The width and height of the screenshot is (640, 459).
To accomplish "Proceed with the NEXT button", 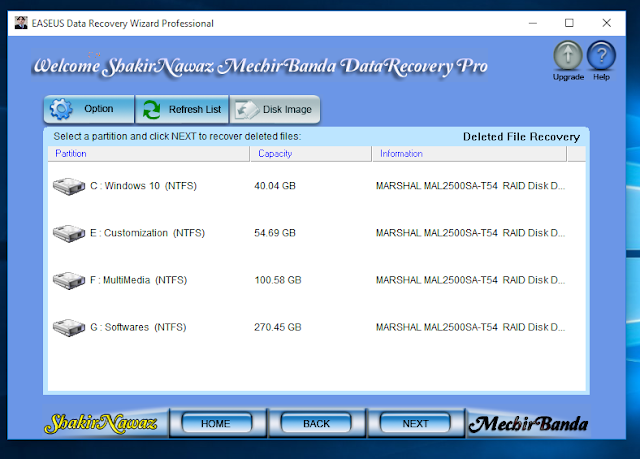I will click(415, 424).
